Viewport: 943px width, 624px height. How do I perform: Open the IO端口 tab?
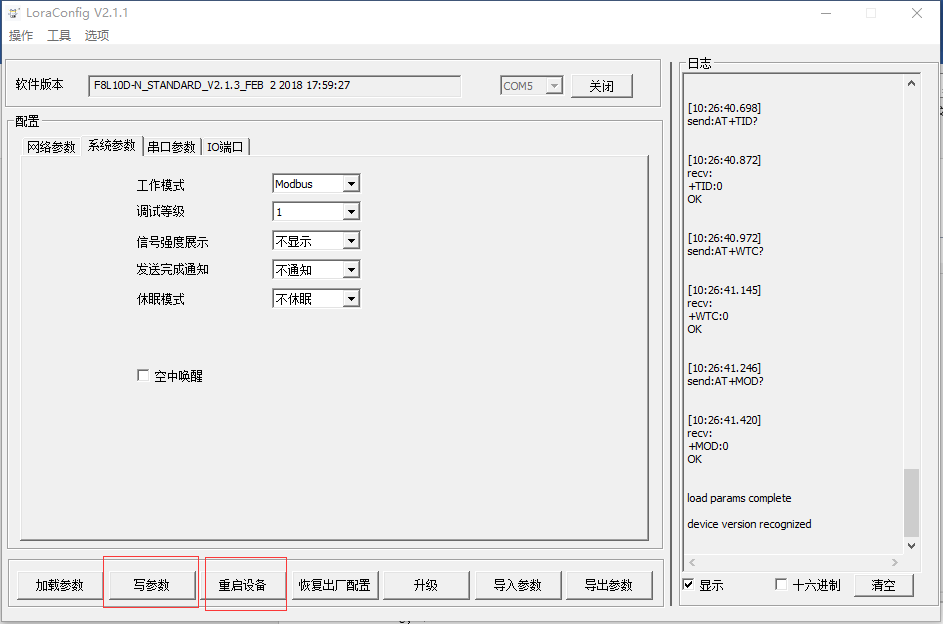click(x=225, y=147)
